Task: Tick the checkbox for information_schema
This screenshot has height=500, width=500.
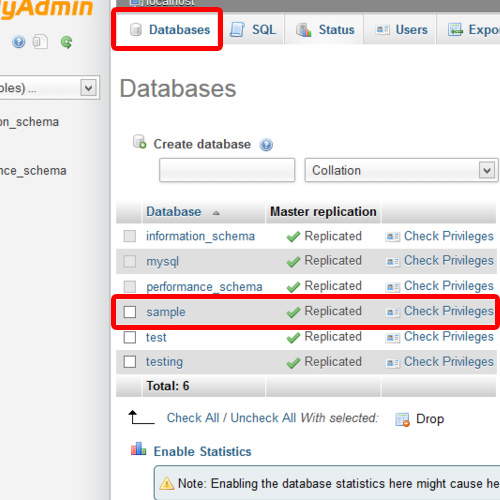Action: pyautogui.click(x=130, y=236)
